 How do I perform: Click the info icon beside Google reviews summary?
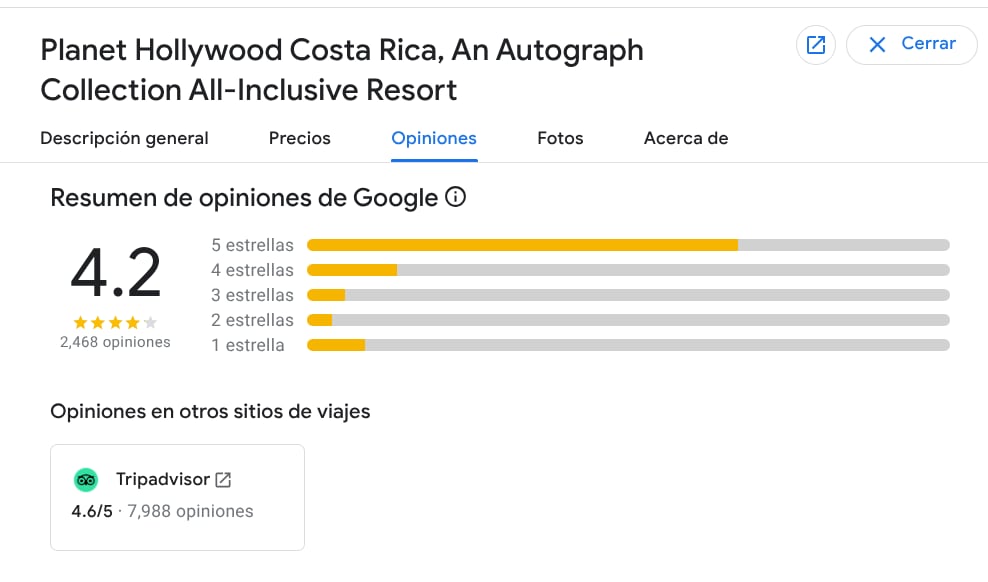pyautogui.click(x=455, y=197)
